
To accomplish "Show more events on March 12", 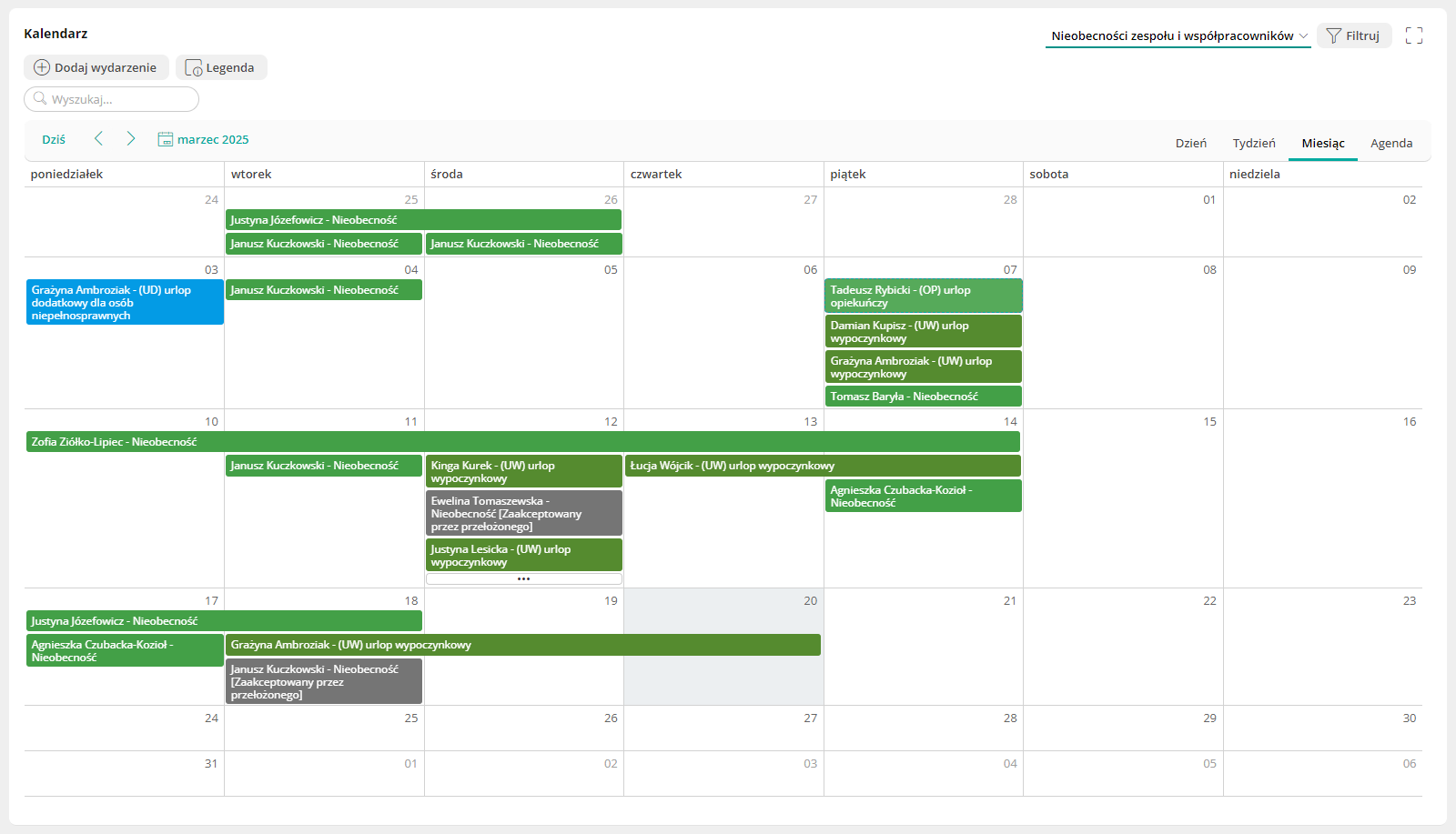I will (x=524, y=578).
